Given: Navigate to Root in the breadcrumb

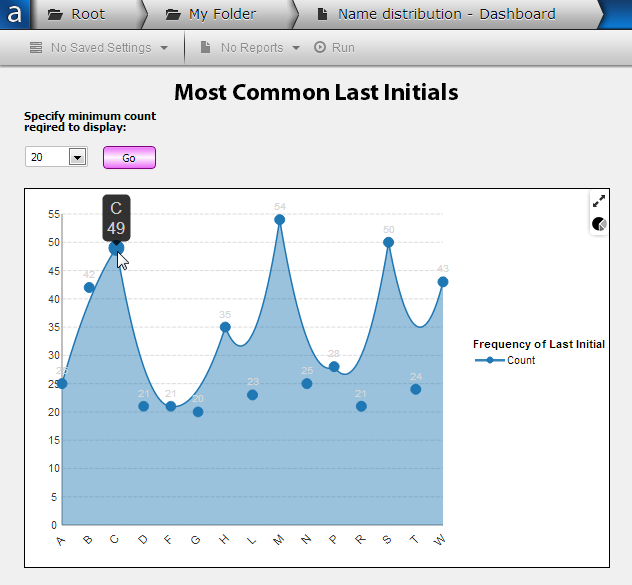Looking at the screenshot, I should 88,15.
